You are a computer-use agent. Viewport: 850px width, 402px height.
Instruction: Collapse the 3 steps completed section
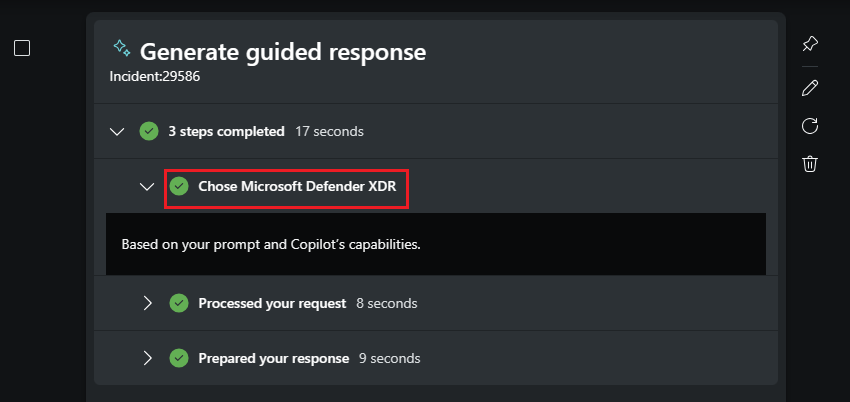(x=117, y=131)
